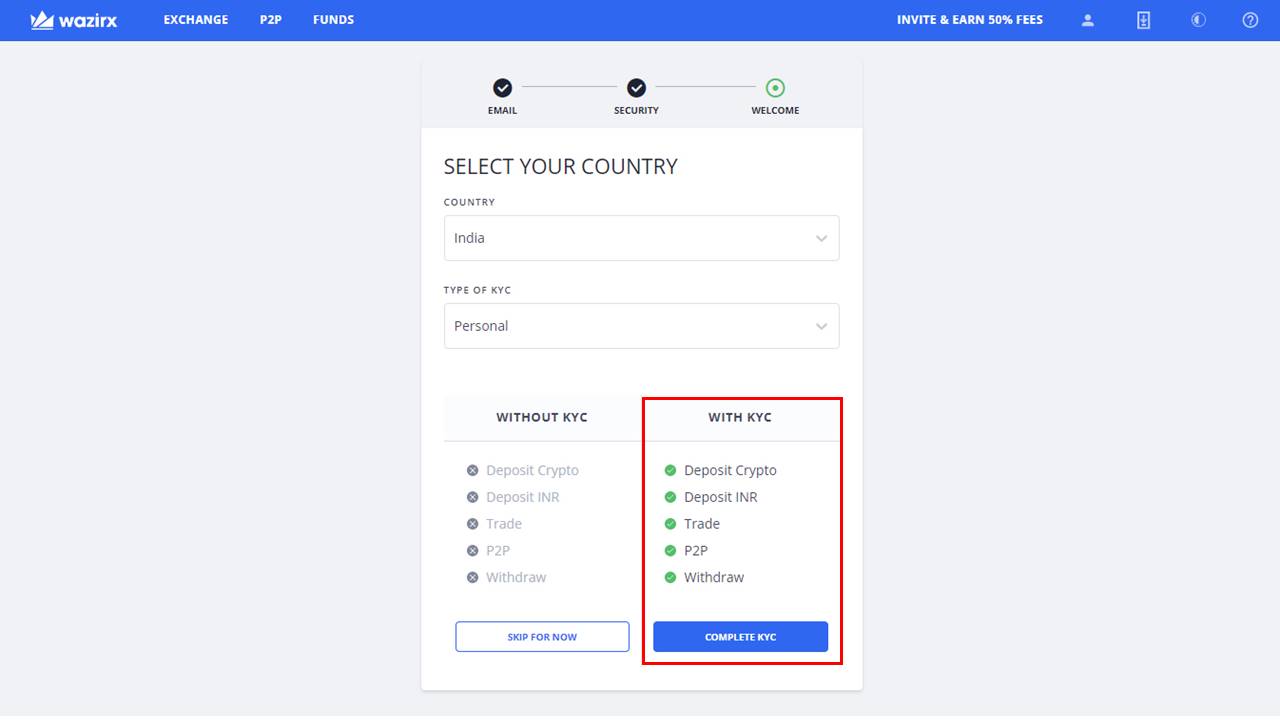1280x720 pixels.
Task: Click the TYPE OF KYC field label
Action: click(477, 290)
